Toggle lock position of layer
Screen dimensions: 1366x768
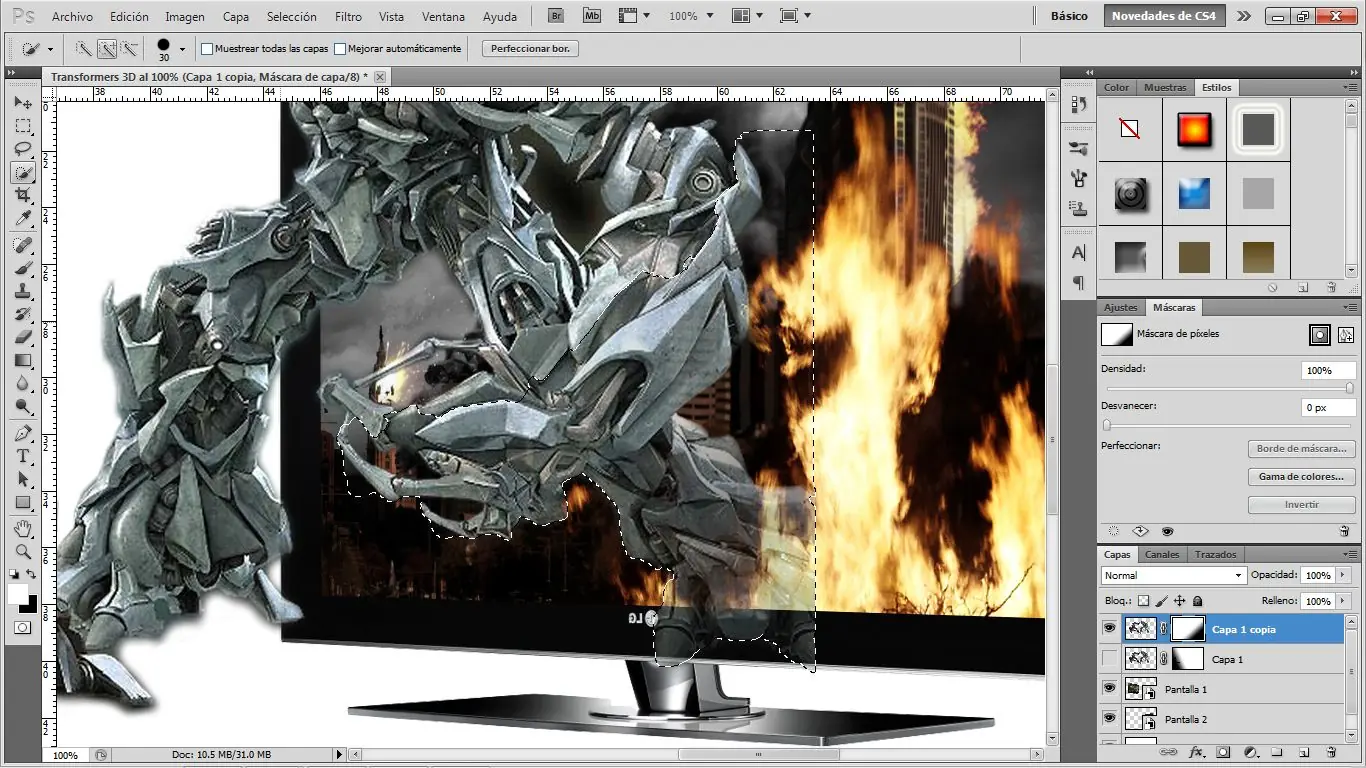[x=1180, y=601]
